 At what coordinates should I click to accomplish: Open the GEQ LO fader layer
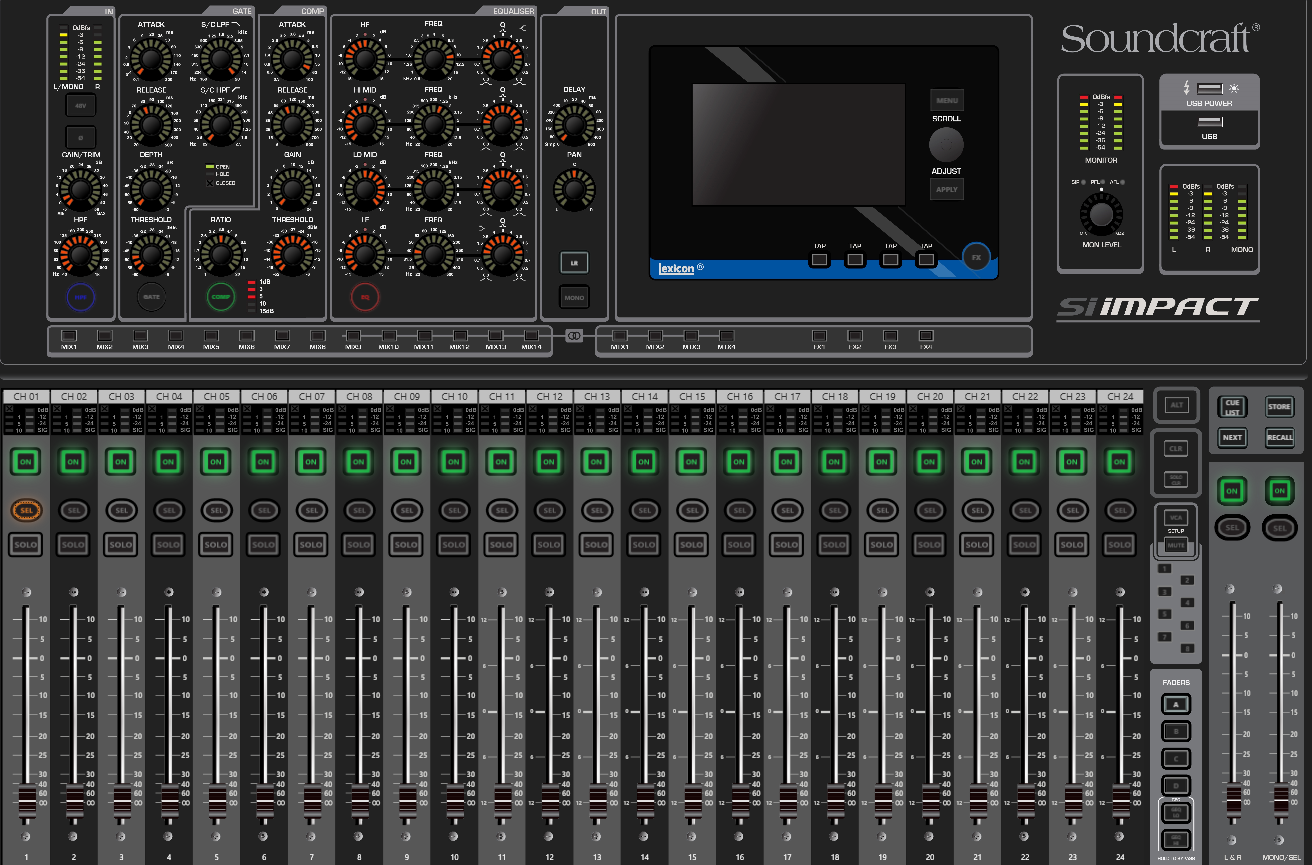coord(1176,814)
